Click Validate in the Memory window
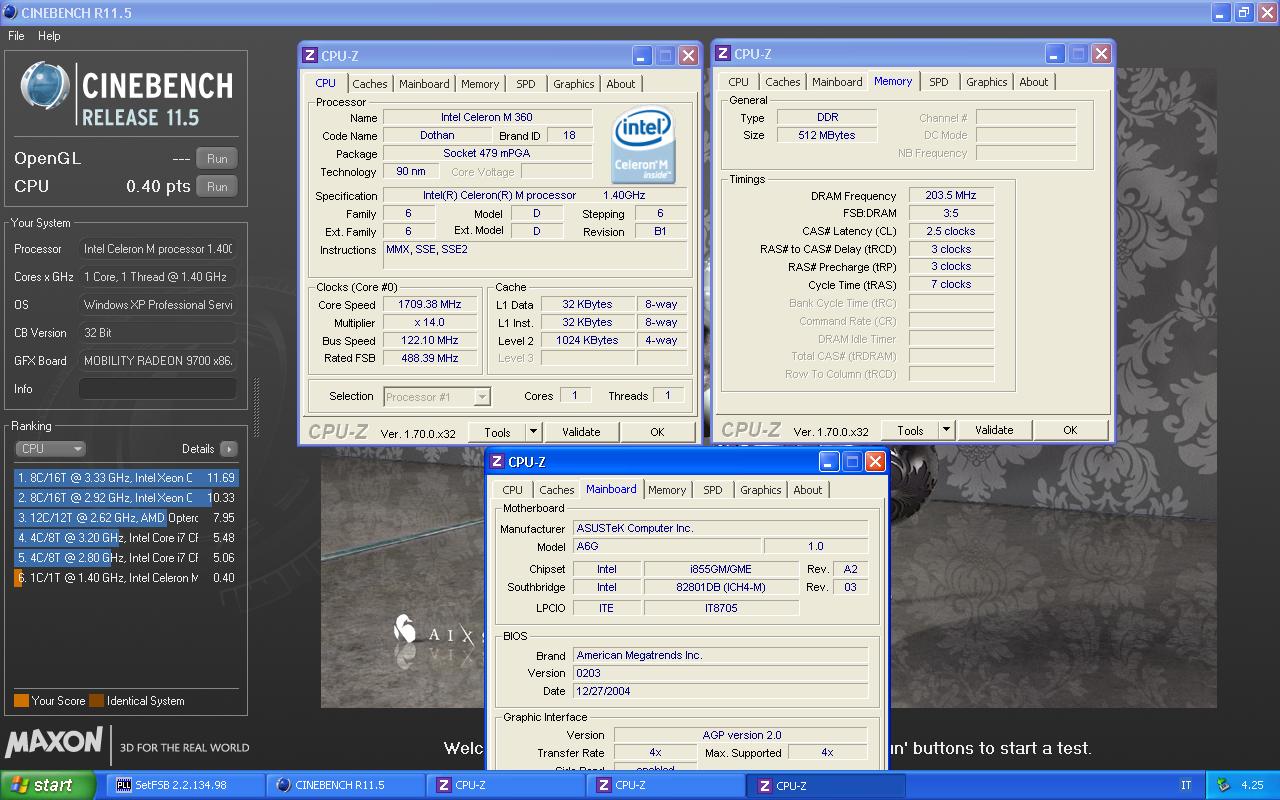Viewport: 1280px width, 800px height. pos(994,430)
